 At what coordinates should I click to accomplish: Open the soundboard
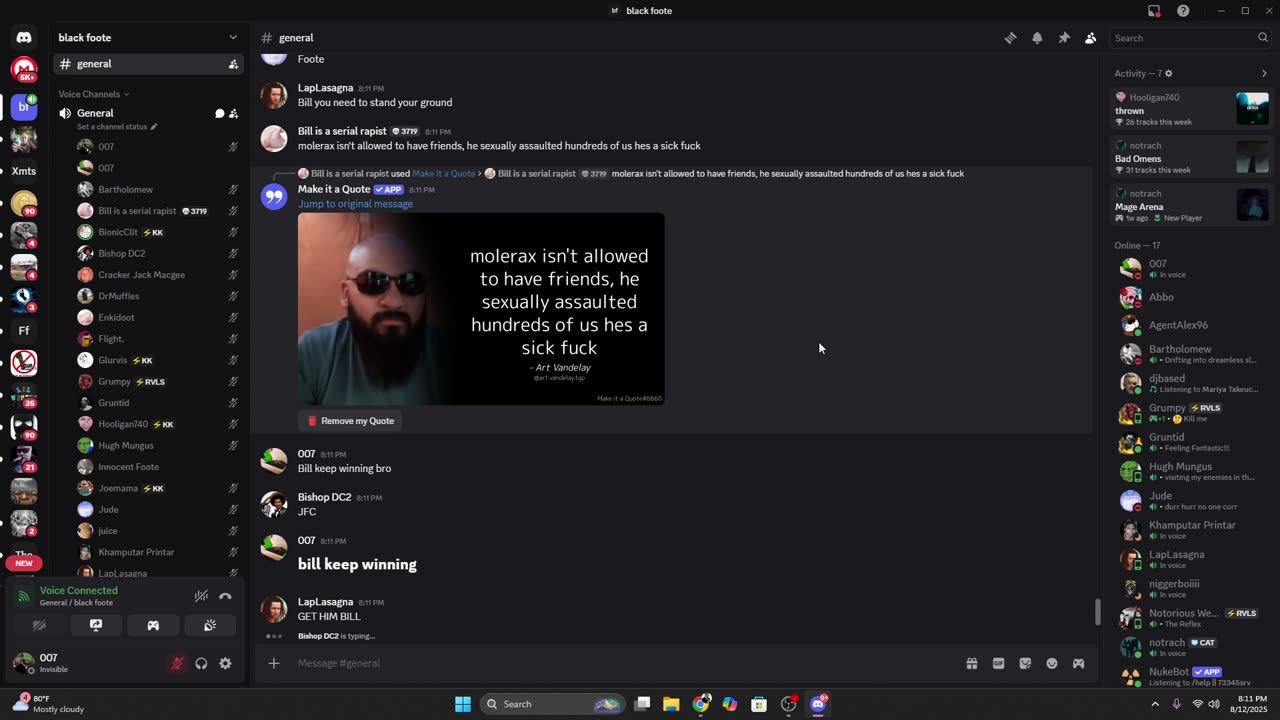click(210, 625)
